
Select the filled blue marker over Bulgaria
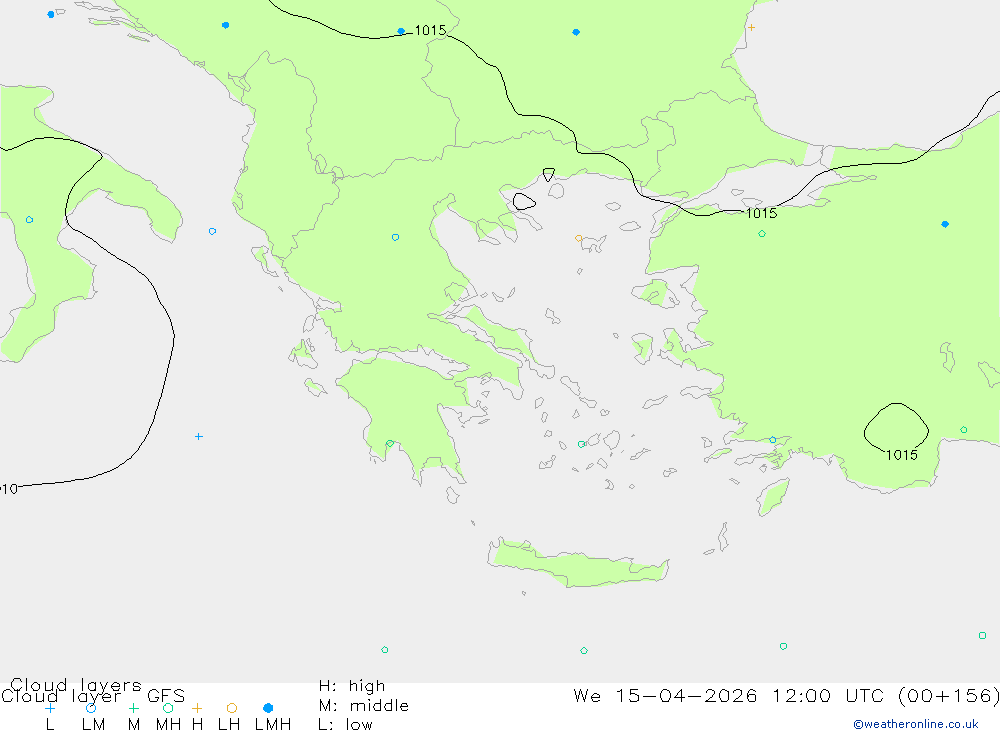tap(576, 32)
